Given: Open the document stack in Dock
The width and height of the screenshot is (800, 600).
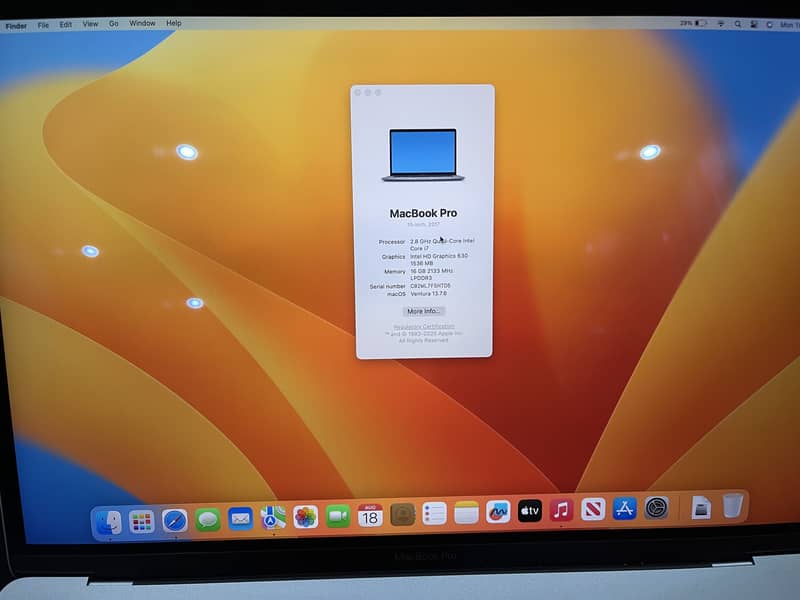Looking at the screenshot, I should [701, 507].
